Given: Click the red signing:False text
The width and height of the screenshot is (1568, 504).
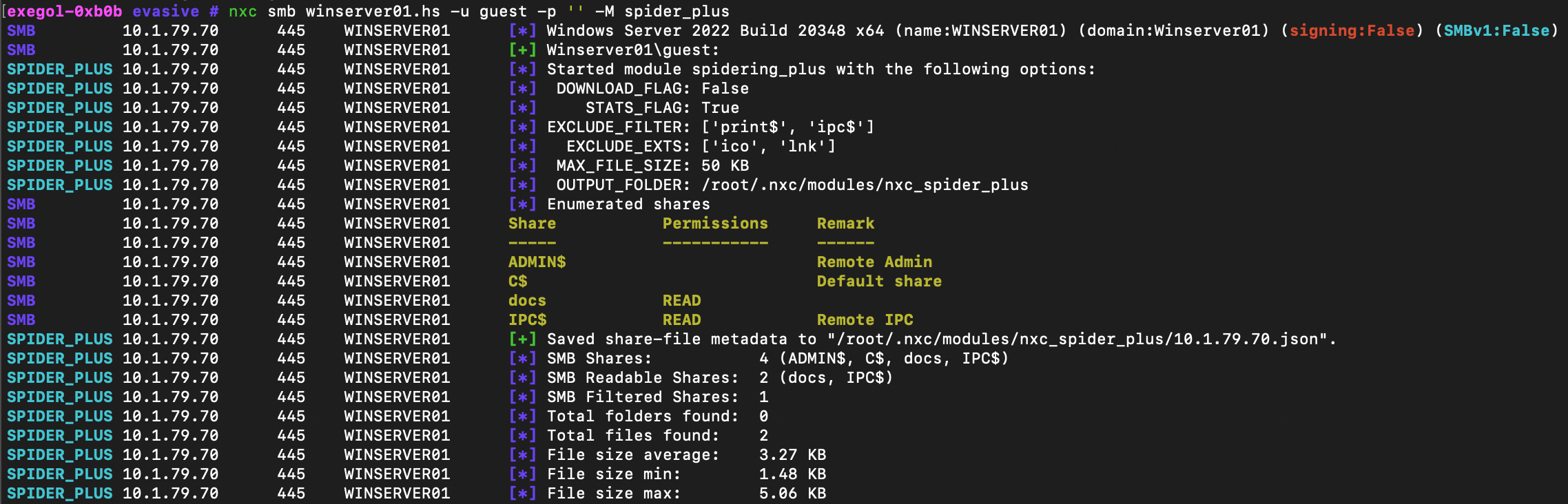Looking at the screenshot, I should click(1352, 30).
